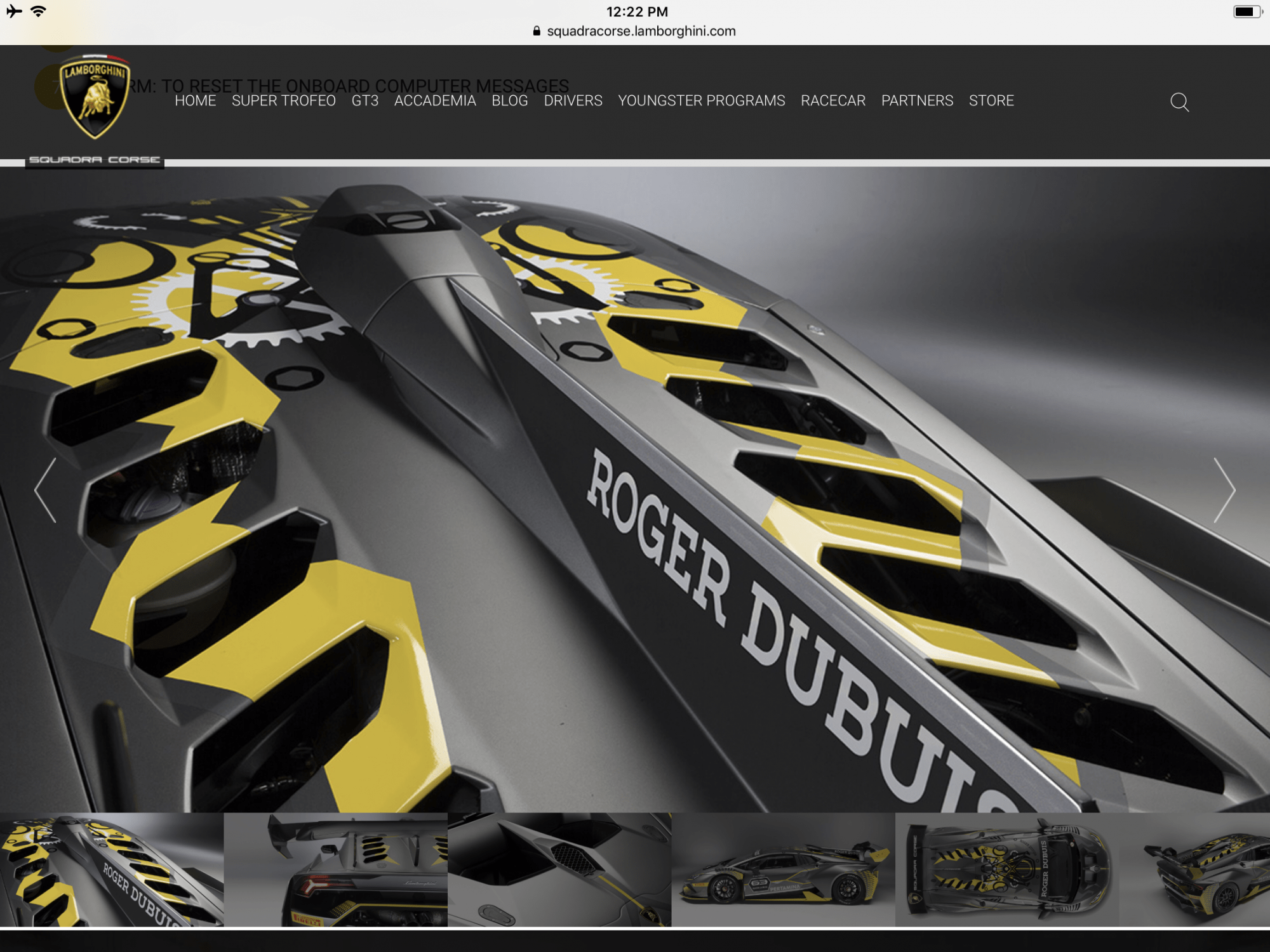1270x952 pixels.
Task: Navigate to the ACCADEMIA page
Action: pos(435,101)
